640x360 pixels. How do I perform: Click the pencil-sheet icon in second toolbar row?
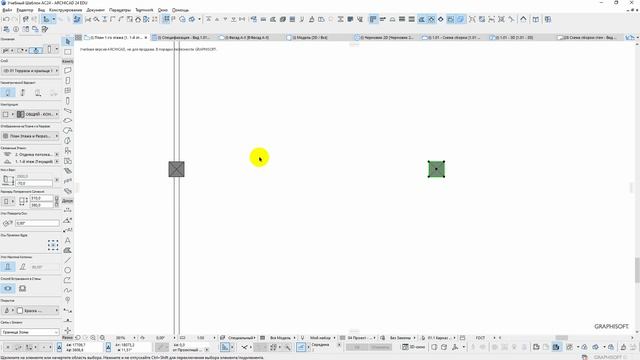click(x=45, y=29)
